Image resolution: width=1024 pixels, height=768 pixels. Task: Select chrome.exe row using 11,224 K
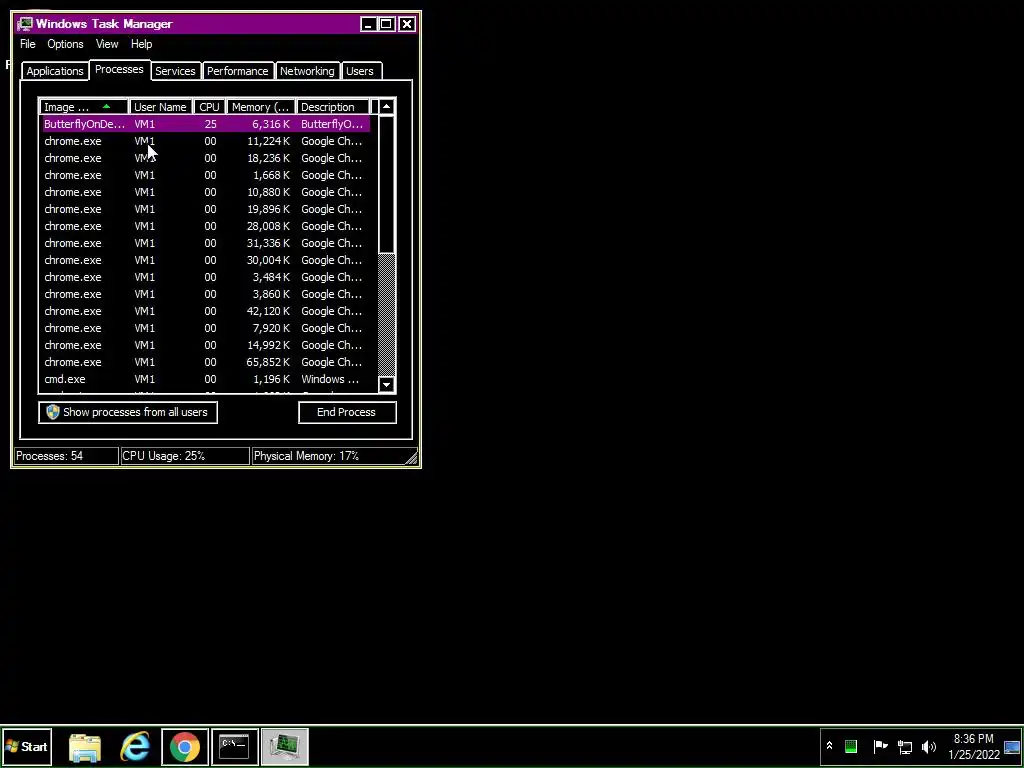206,141
